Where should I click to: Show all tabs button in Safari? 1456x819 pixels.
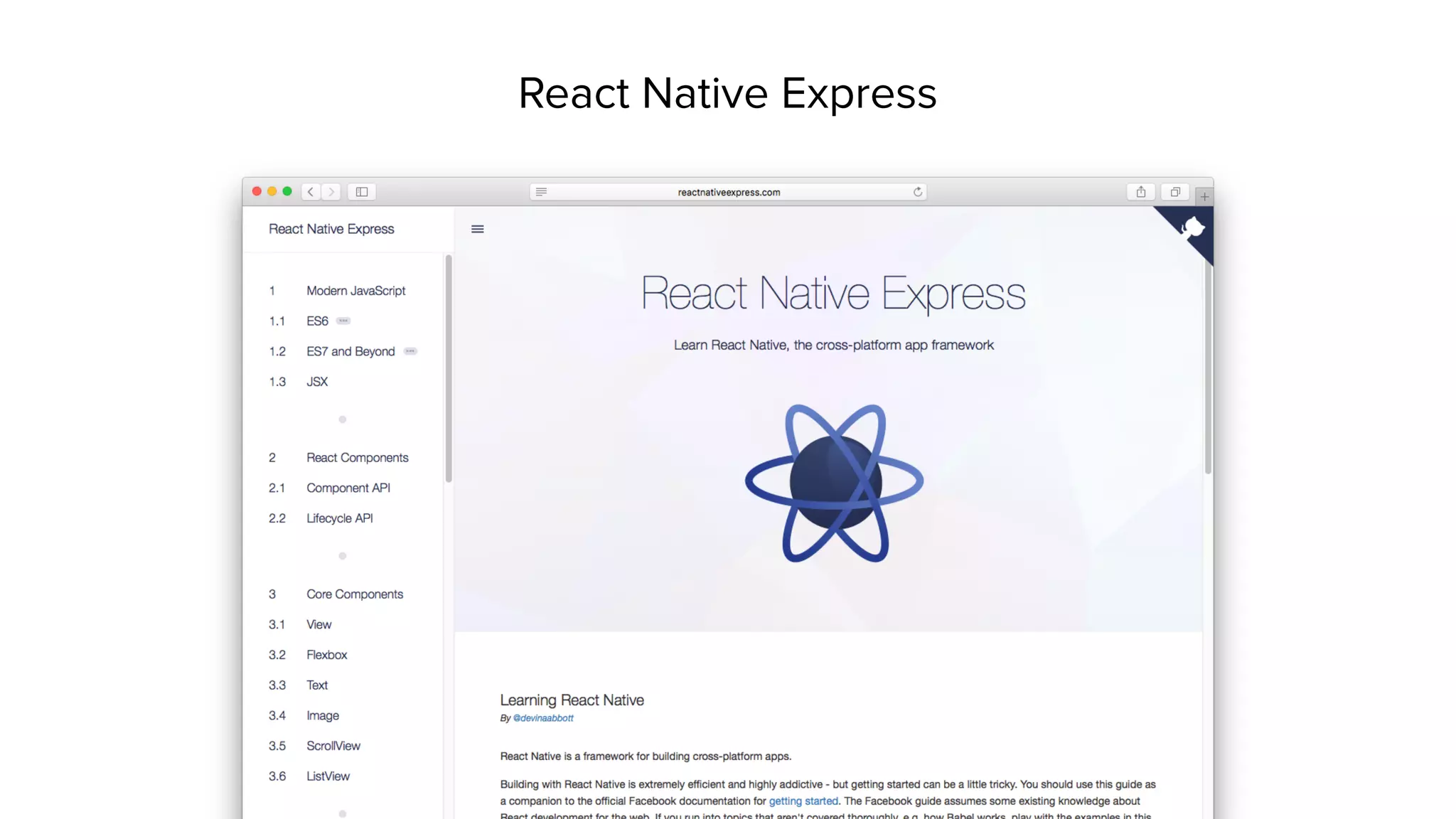[1175, 192]
